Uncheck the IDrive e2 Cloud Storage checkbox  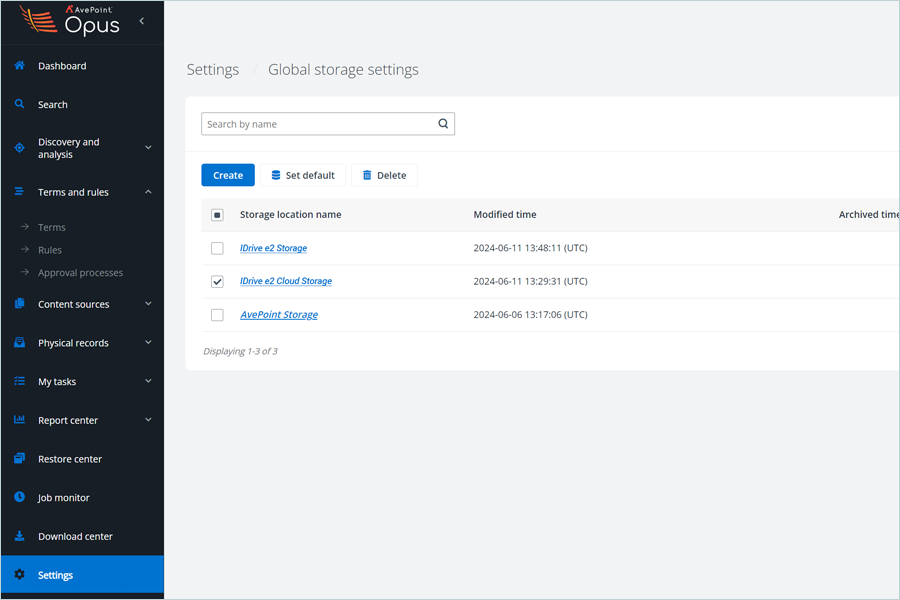click(217, 281)
